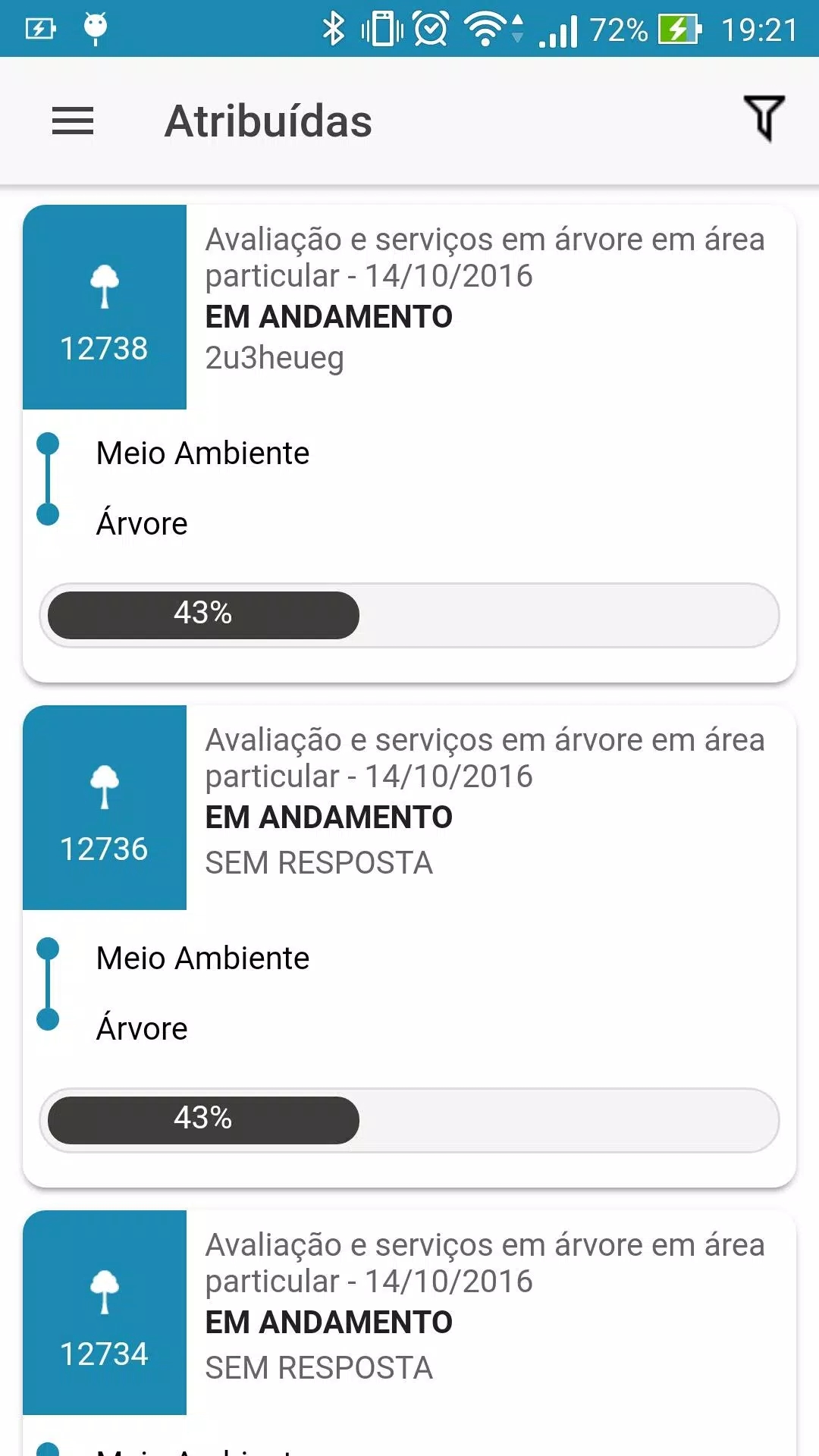Viewport: 819px width, 1456px height.
Task: Tap tree icon on request 12734
Action: (105, 1292)
